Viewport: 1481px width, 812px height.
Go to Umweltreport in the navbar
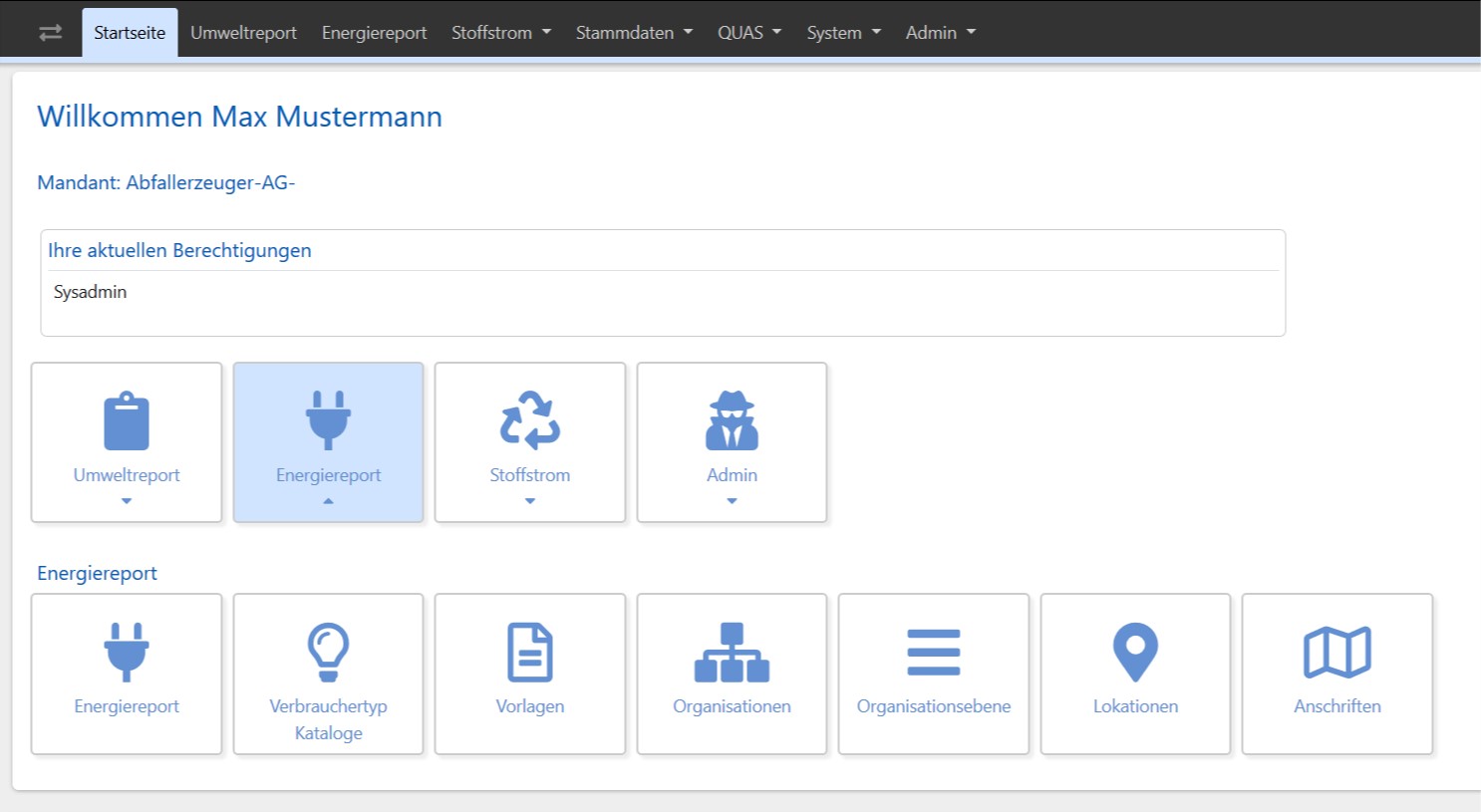[x=243, y=33]
